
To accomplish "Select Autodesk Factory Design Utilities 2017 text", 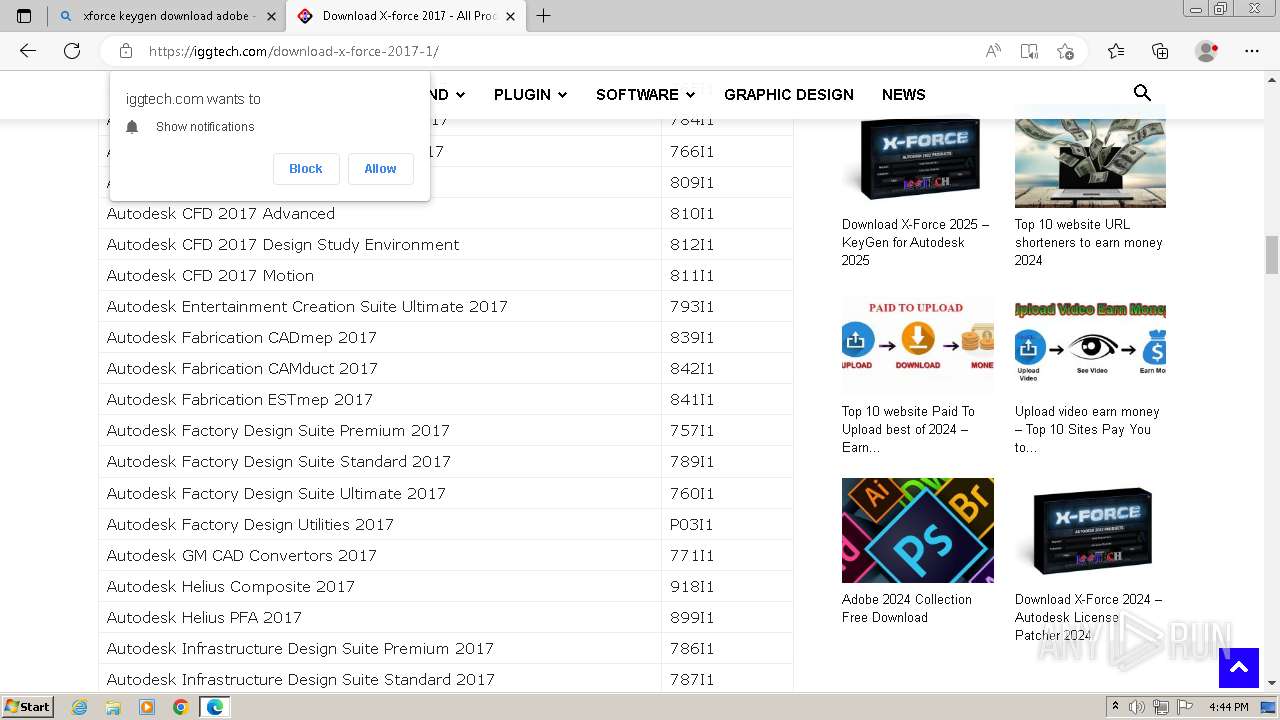I will point(250,525).
